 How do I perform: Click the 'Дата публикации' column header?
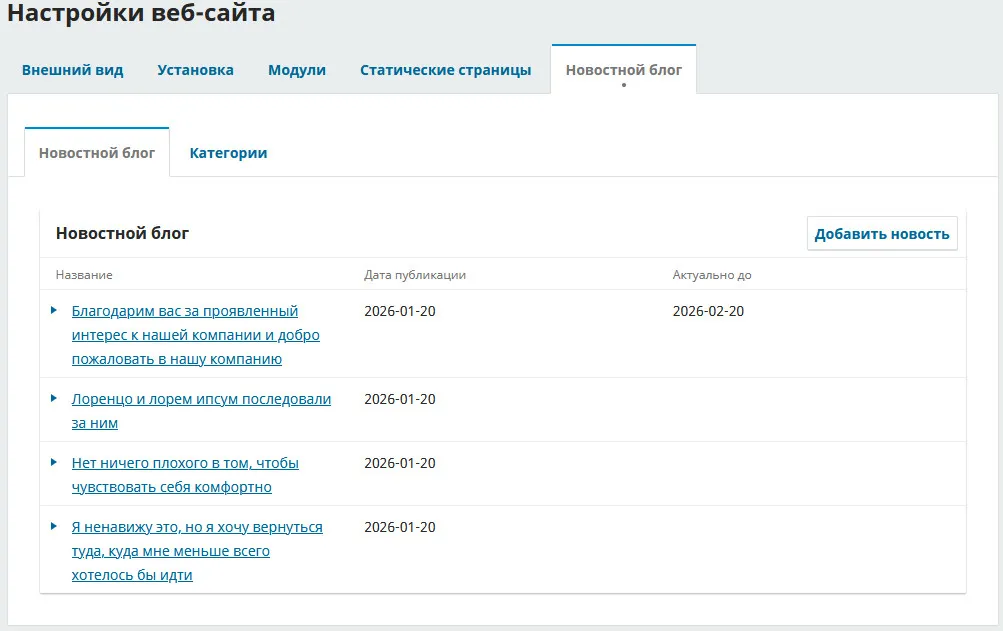pos(414,275)
